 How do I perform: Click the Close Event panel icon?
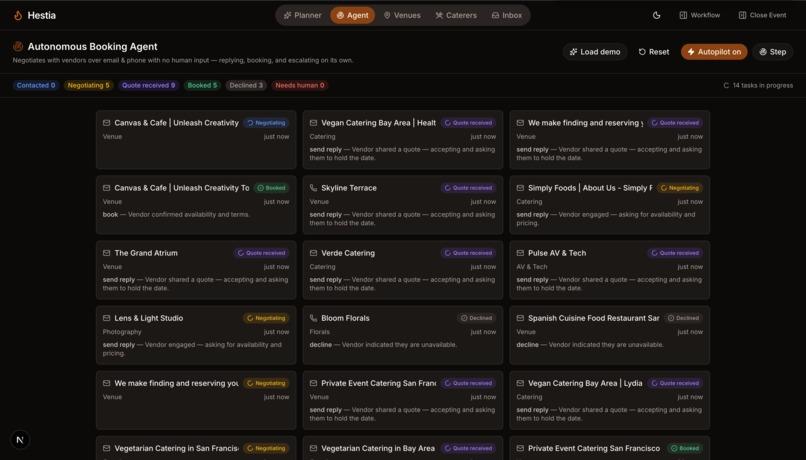(742, 15)
